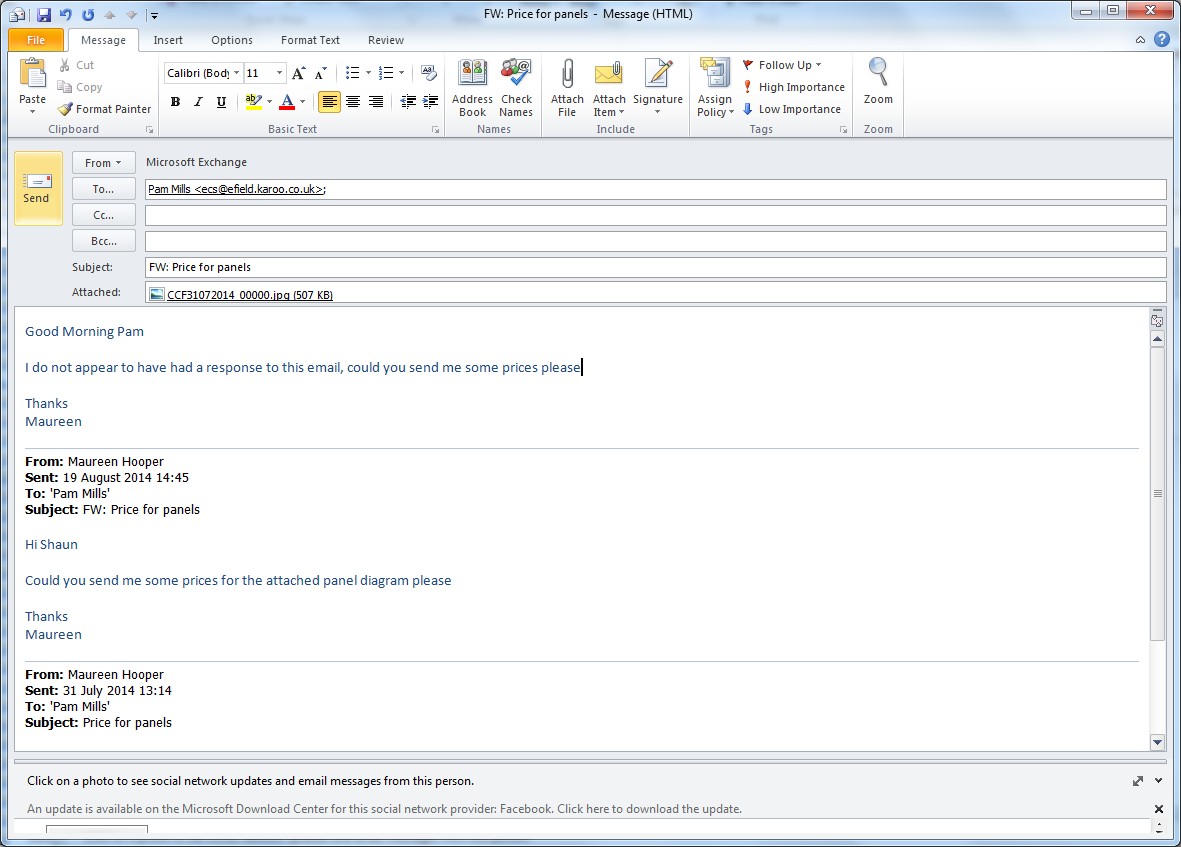Click the Redo icon in title bar
This screenshot has height=847, width=1181.
(x=88, y=14)
